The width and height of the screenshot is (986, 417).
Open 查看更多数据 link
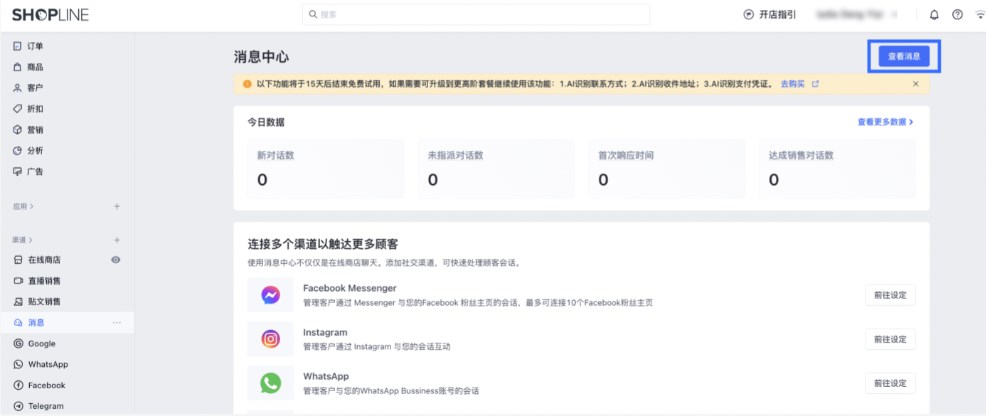click(885, 122)
